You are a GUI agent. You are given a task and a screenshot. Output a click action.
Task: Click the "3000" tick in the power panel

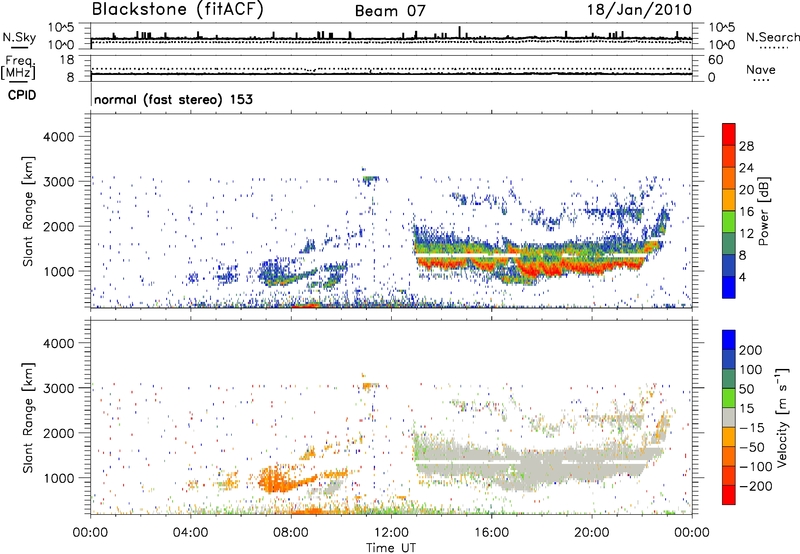click(x=59, y=182)
